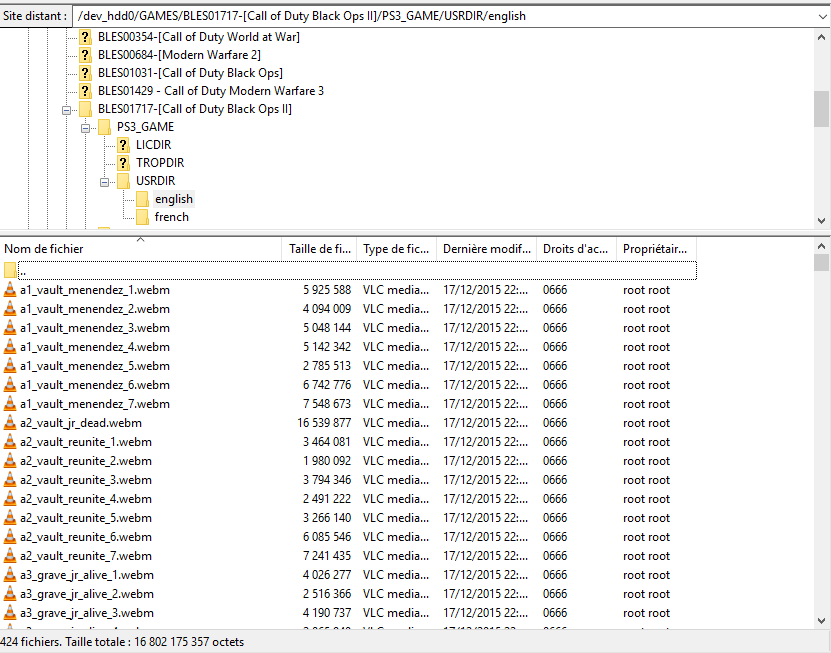Click the VLC icon for a1_vault_menendez_1.webm

point(10,290)
